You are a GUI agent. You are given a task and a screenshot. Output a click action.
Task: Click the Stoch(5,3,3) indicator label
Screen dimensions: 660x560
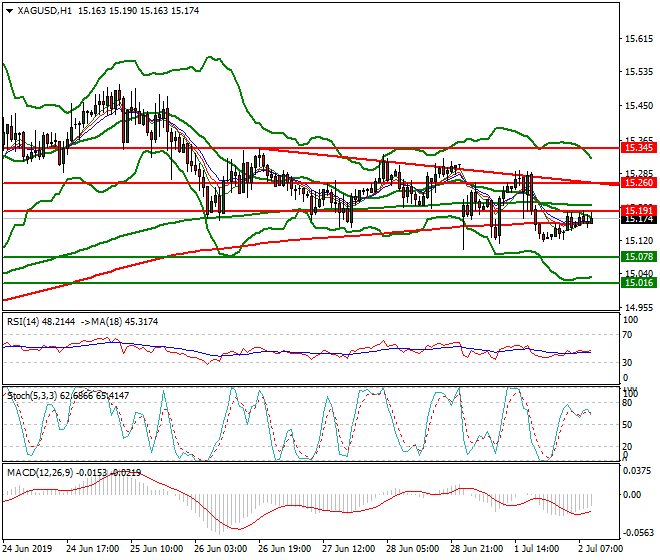tap(68, 395)
